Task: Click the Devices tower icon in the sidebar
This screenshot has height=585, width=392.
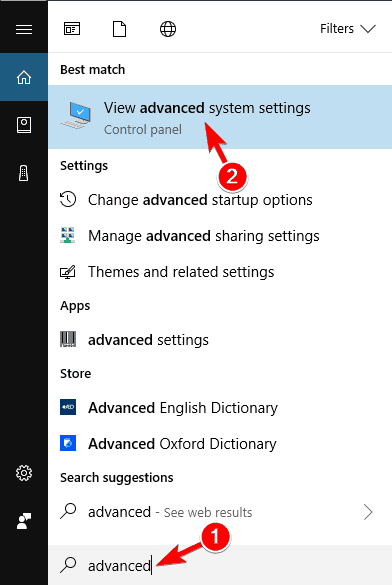Action: (x=23, y=173)
